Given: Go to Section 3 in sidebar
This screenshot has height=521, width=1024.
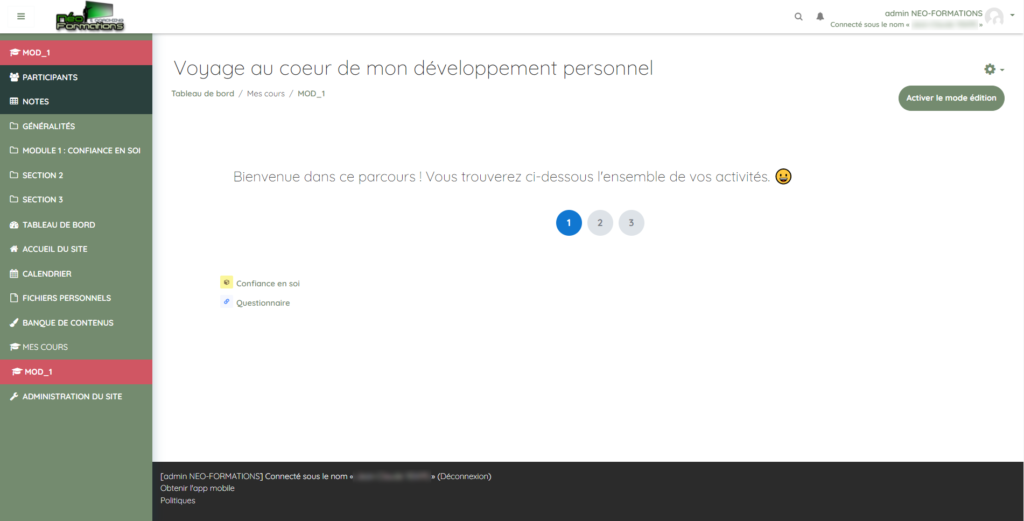Looking at the screenshot, I should [76, 200].
